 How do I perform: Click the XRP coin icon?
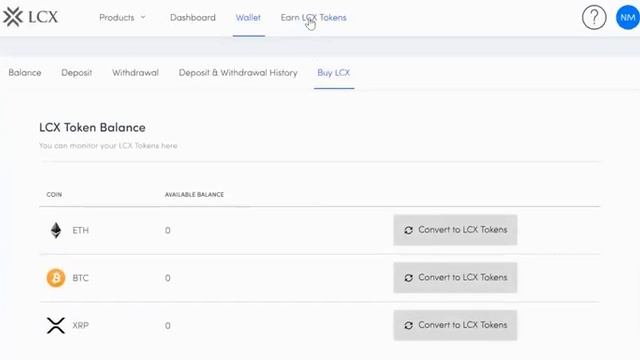[56, 326]
